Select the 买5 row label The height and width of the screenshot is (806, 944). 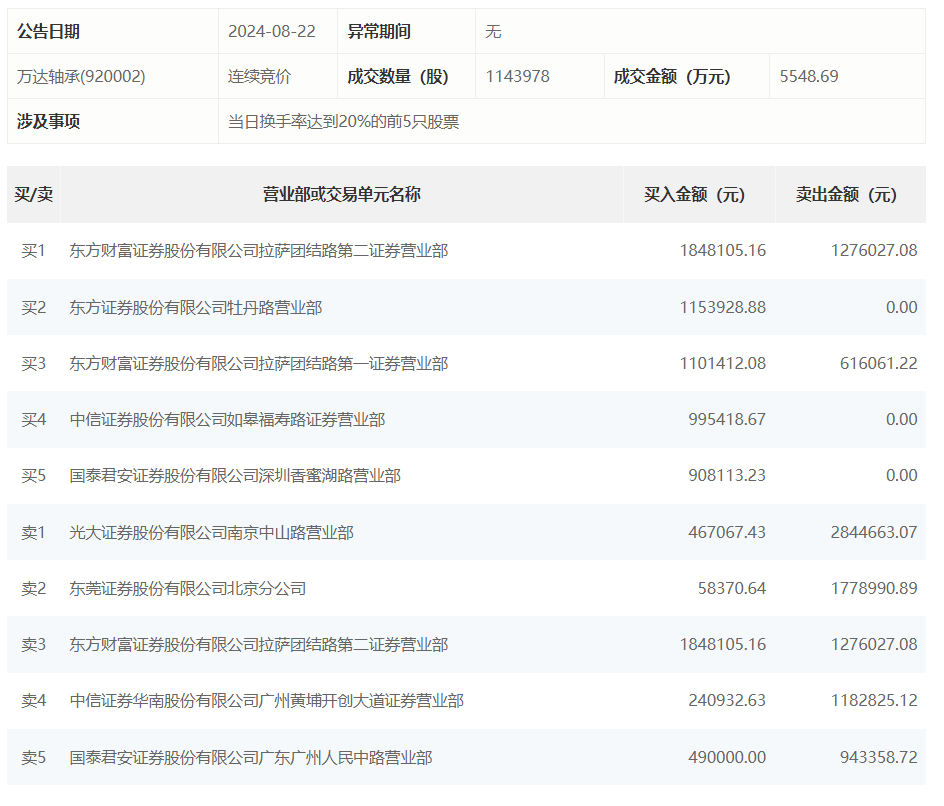[34, 476]
